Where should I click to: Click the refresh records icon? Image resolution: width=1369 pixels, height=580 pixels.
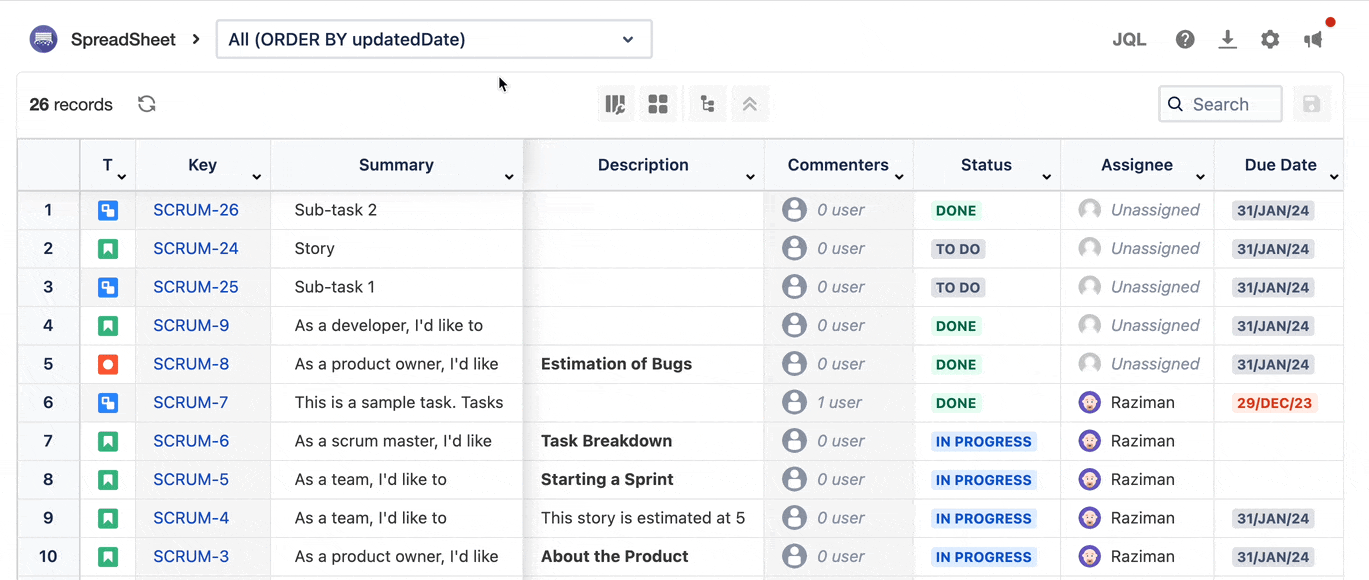pos(147,104)
